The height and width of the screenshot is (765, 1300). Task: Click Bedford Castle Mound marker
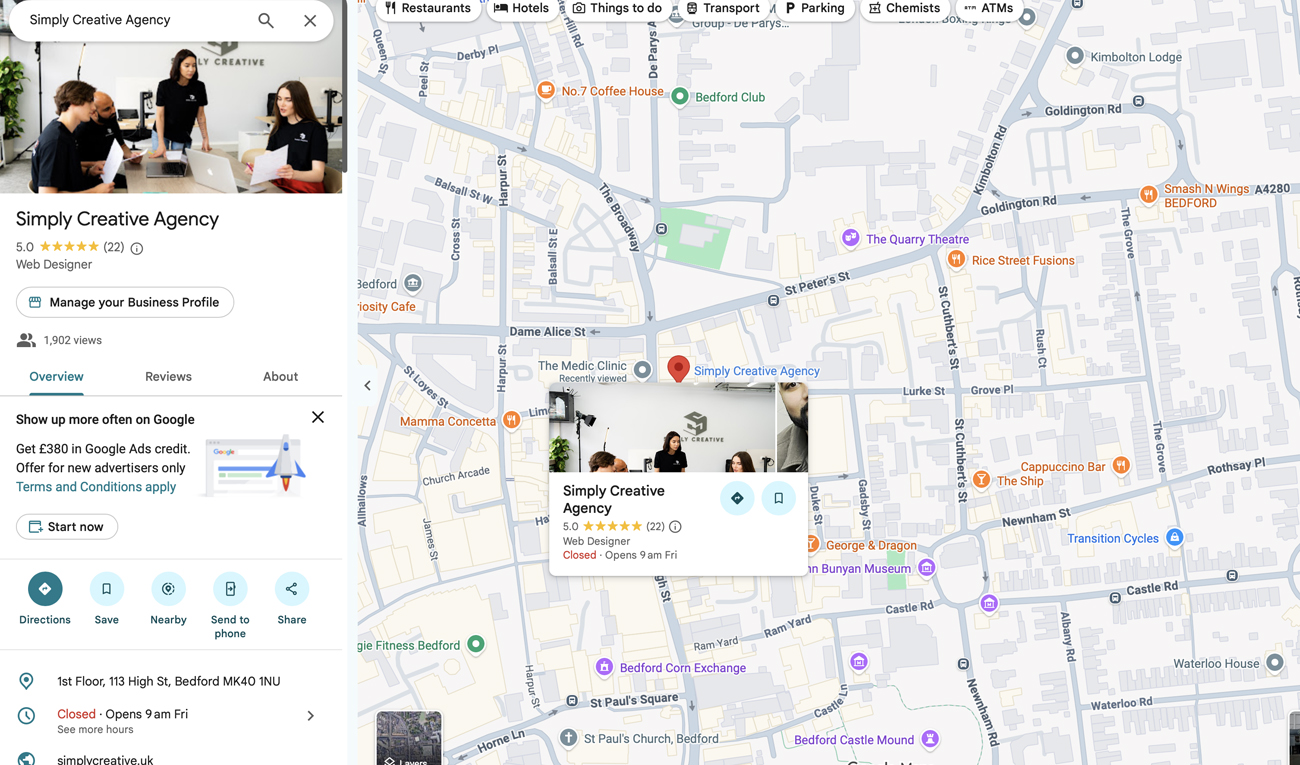coord(930,739)
